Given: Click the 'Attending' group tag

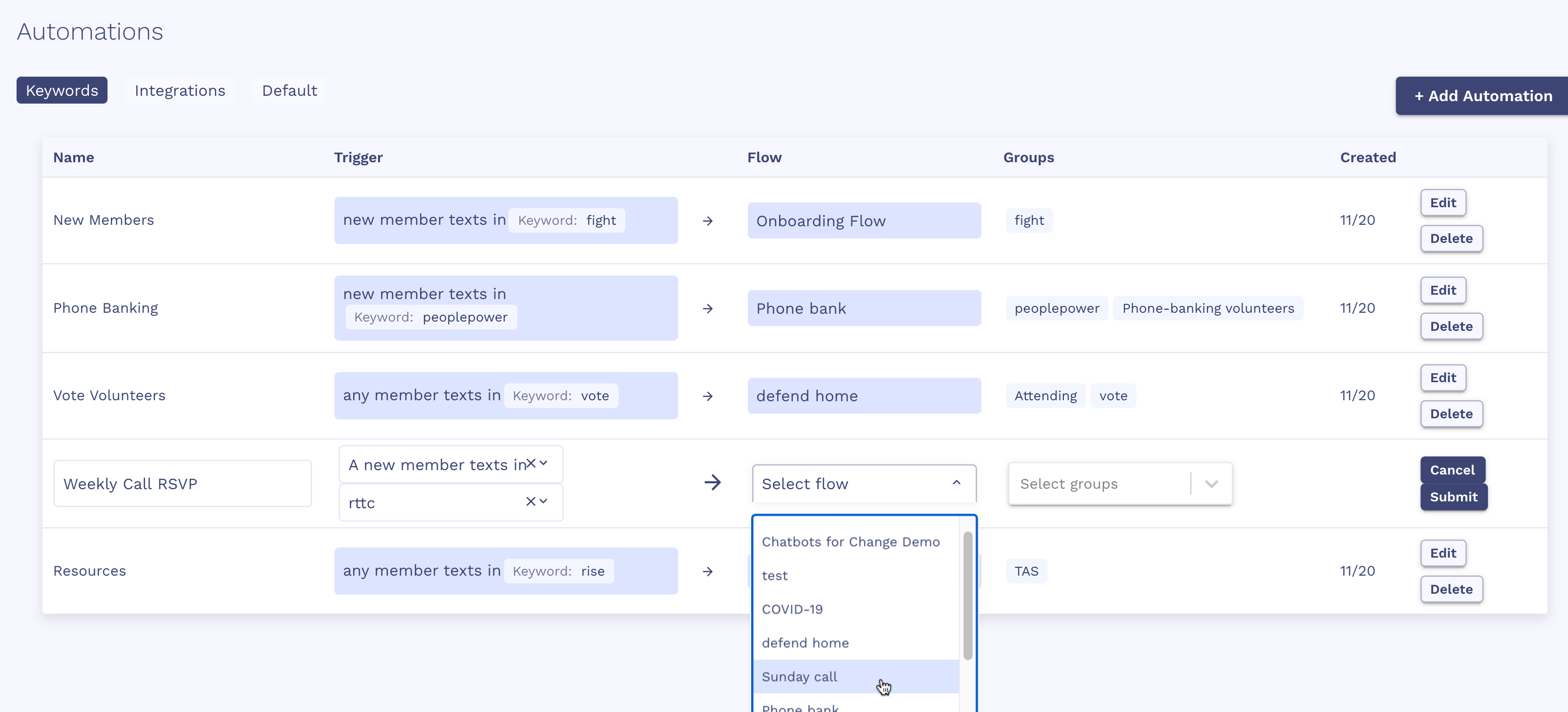Looking at the screenshot, I should (1045, 396).
